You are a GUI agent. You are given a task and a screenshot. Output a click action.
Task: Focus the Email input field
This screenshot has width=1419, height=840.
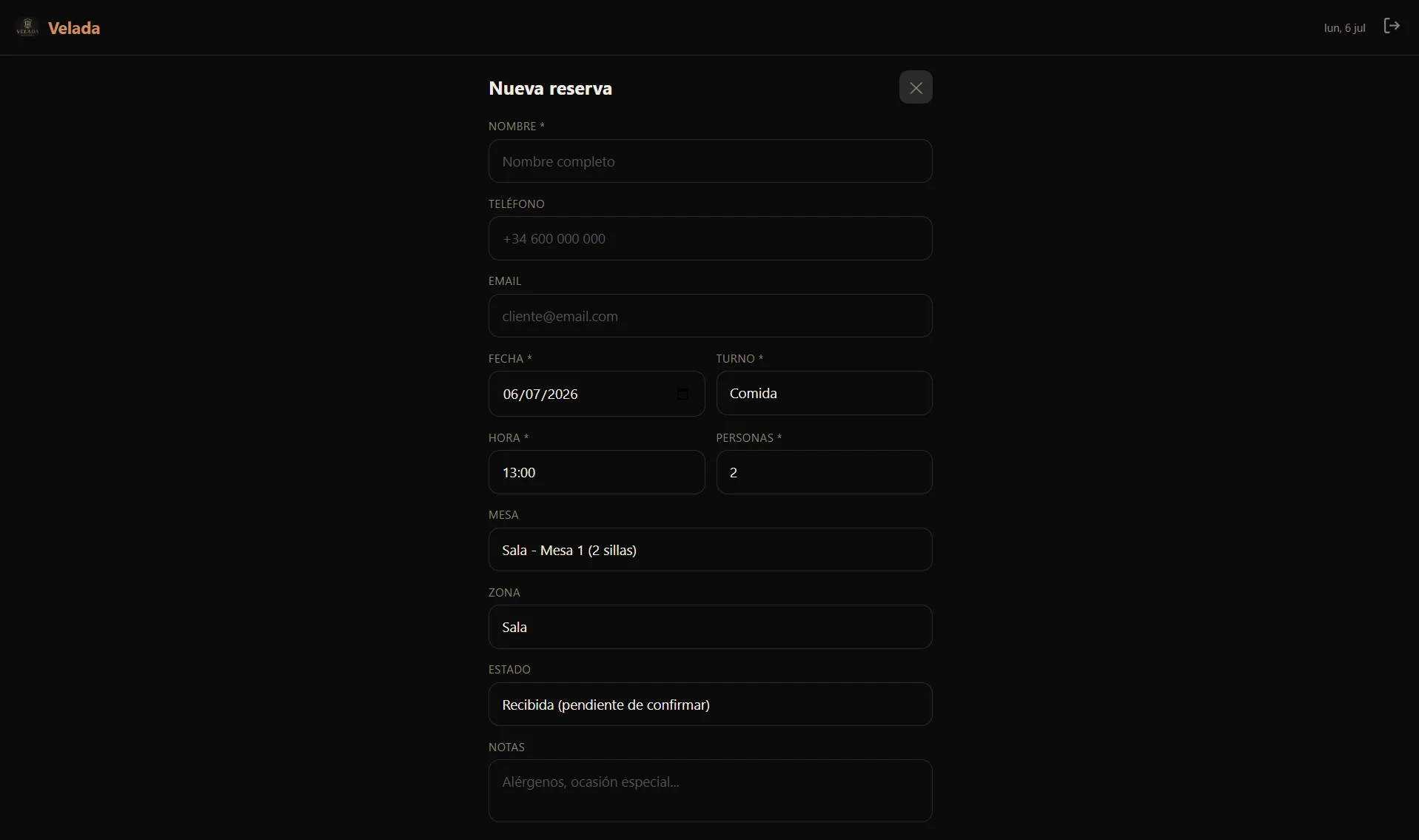(x=710, y=316)
